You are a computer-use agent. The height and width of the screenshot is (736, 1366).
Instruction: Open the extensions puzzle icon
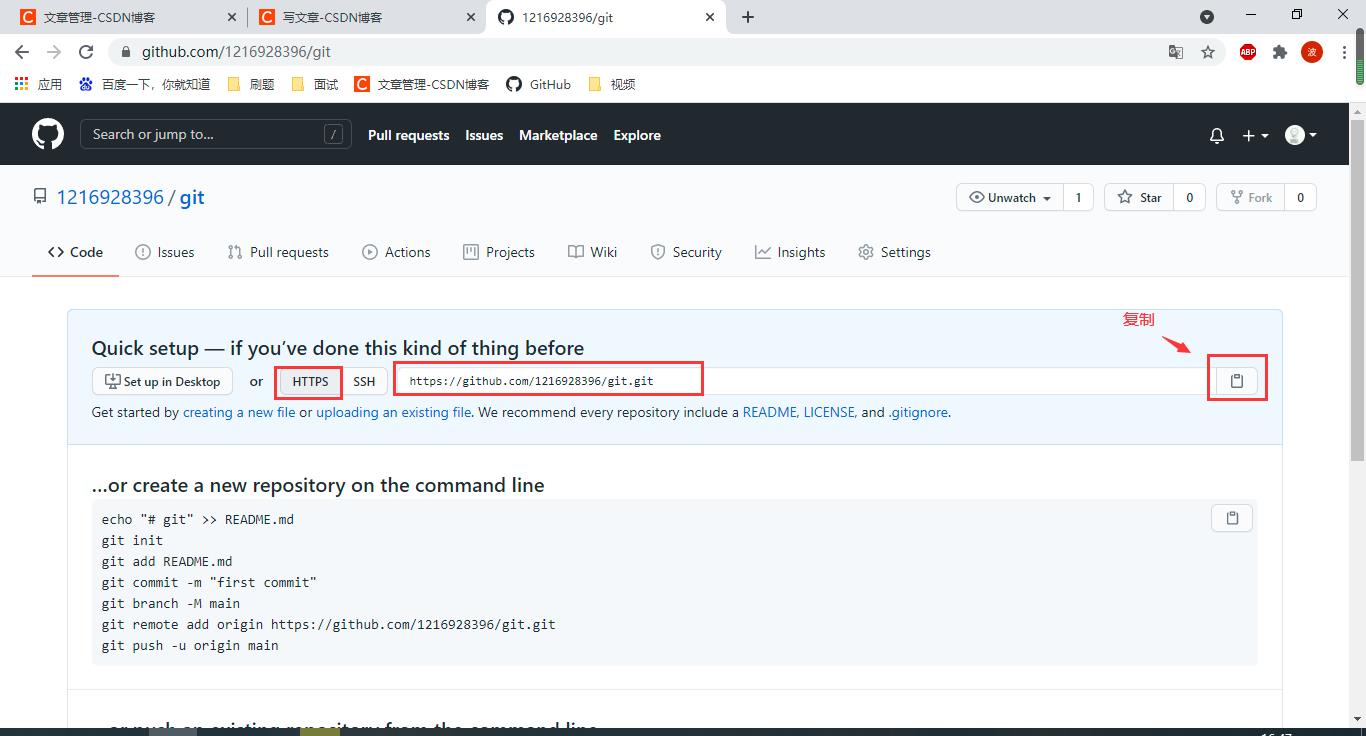point(1280,52)
